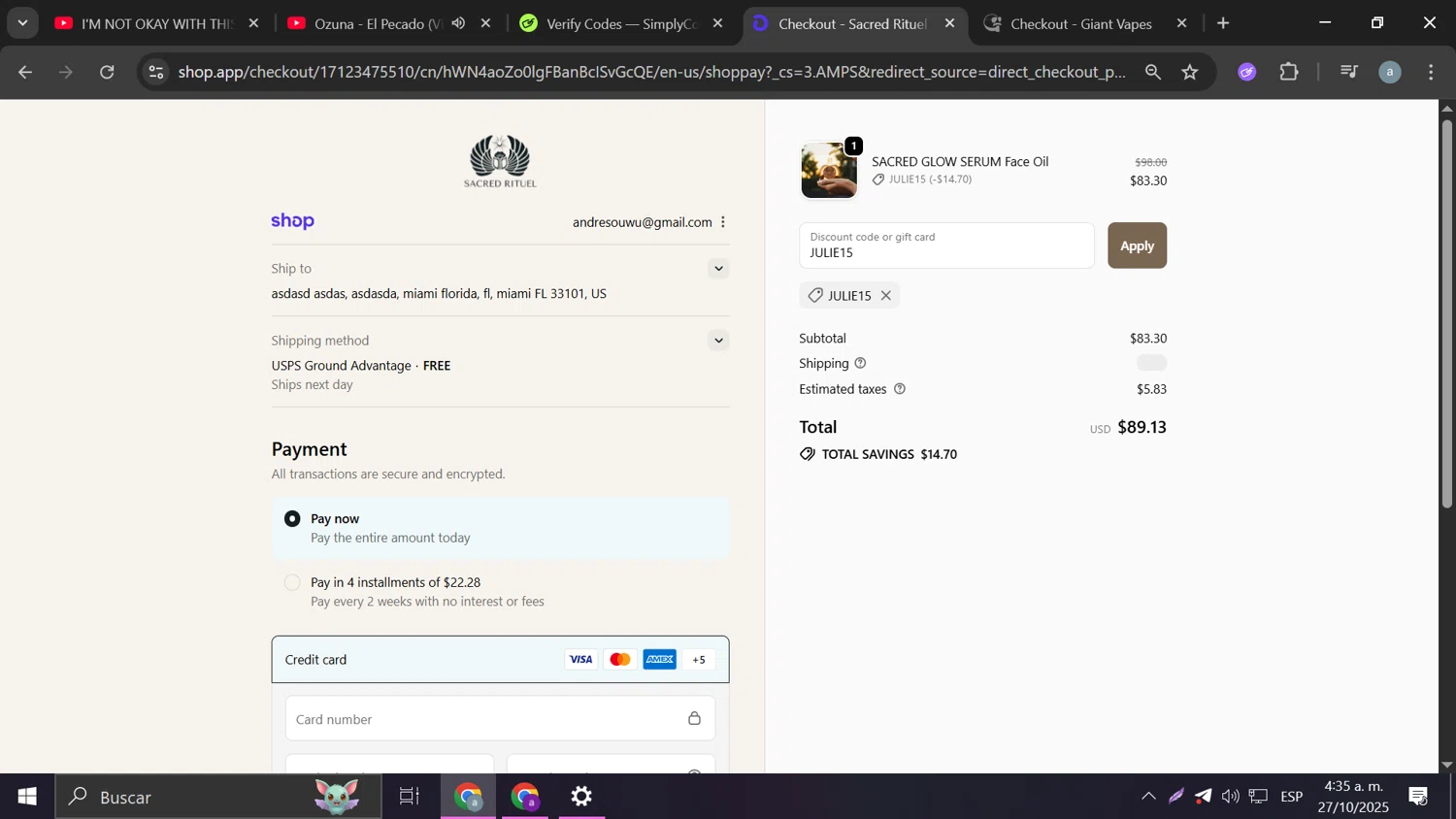View site information icon in address bar
This screenshot has width=1456, height=819.
(x=156, y=72)
